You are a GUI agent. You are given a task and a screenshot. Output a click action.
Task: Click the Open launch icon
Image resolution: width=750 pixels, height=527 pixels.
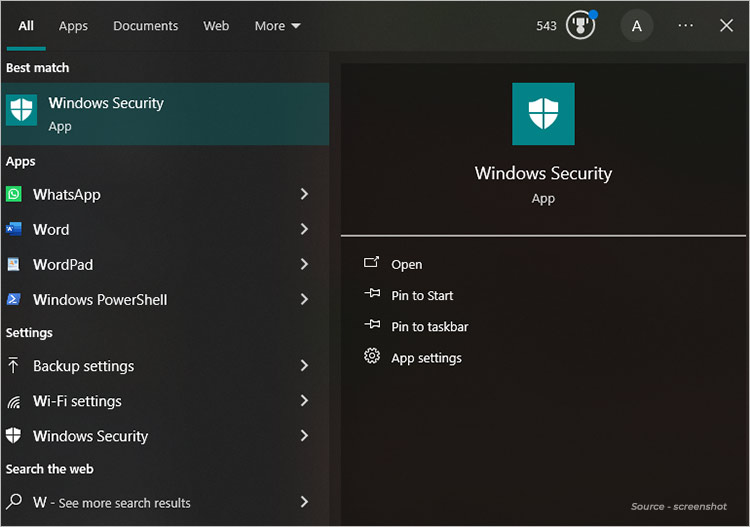371,263
